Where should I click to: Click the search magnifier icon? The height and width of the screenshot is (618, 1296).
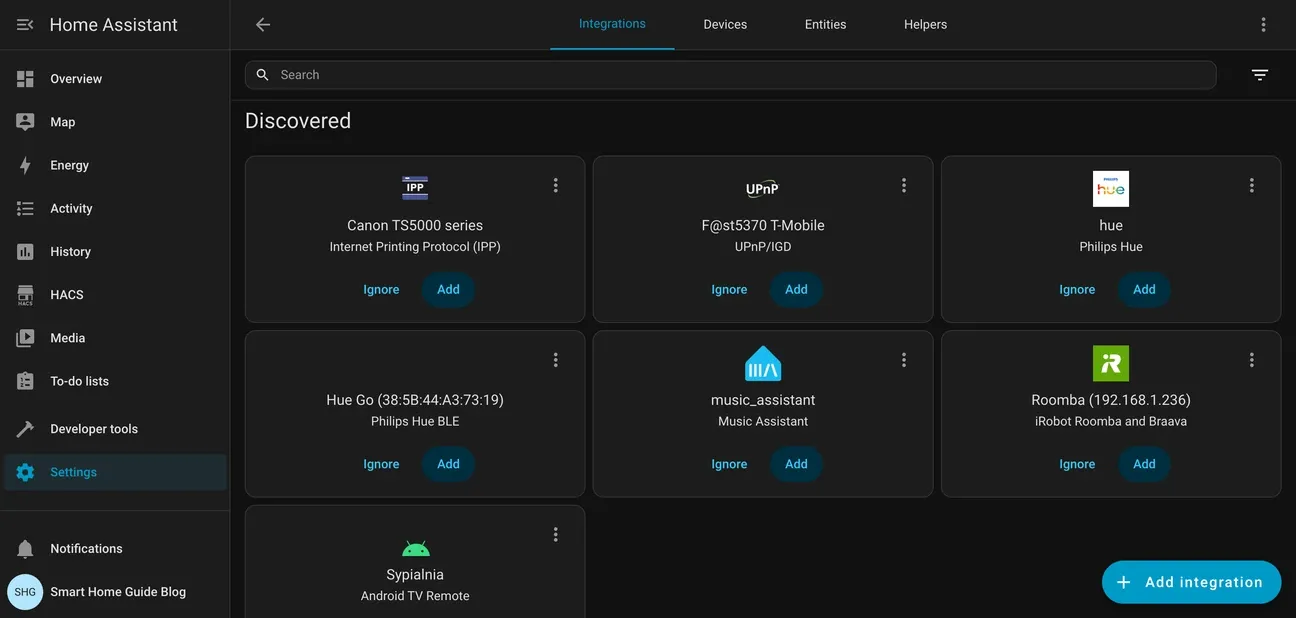click(x=263, y=75)
